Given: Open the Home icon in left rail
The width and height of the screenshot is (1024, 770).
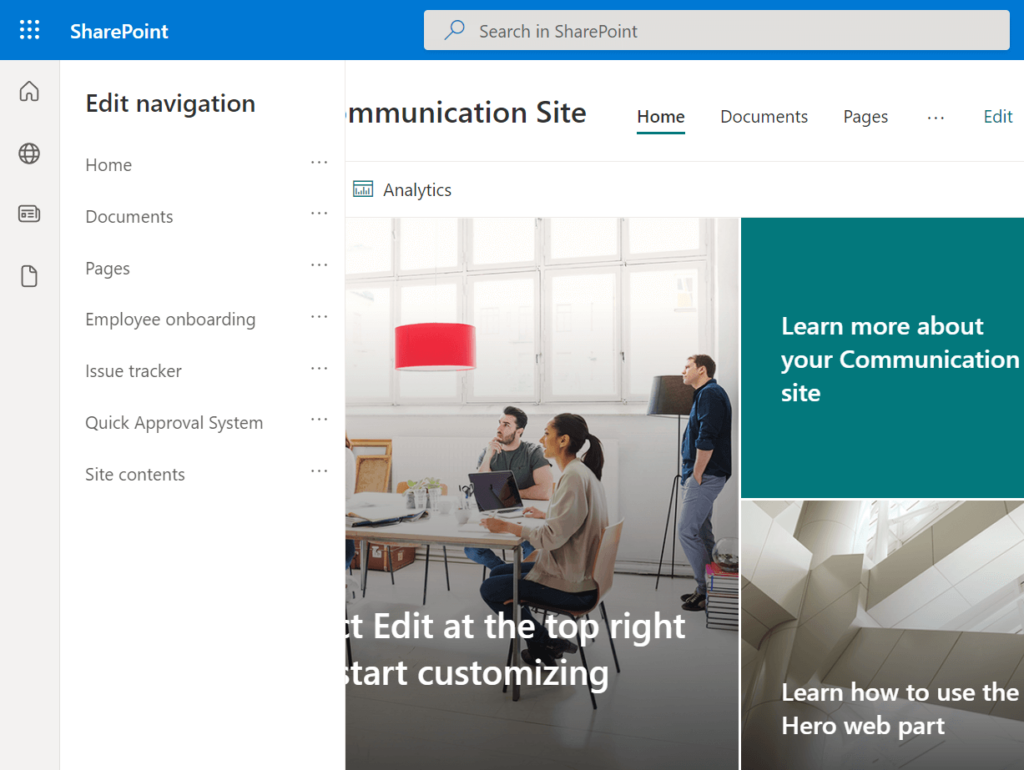Looking at the screenshot, I should coord(29,91).
